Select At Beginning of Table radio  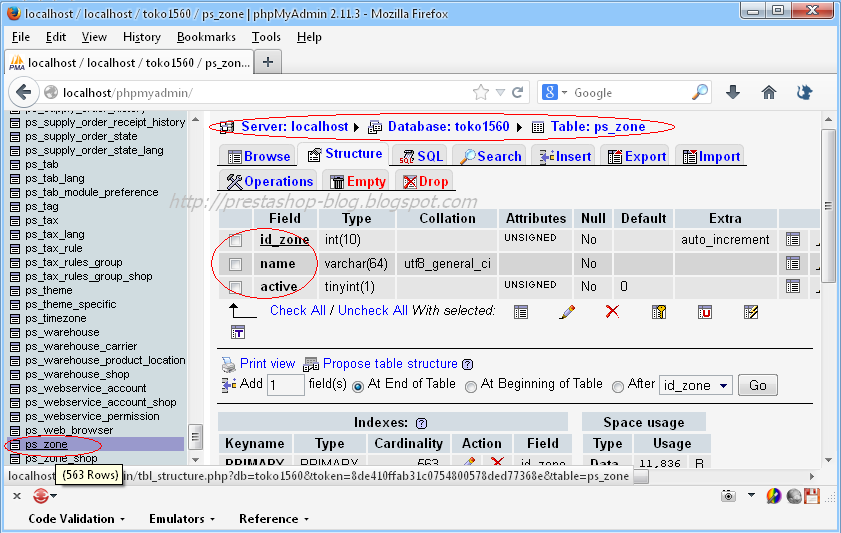[x=470, y=386]
